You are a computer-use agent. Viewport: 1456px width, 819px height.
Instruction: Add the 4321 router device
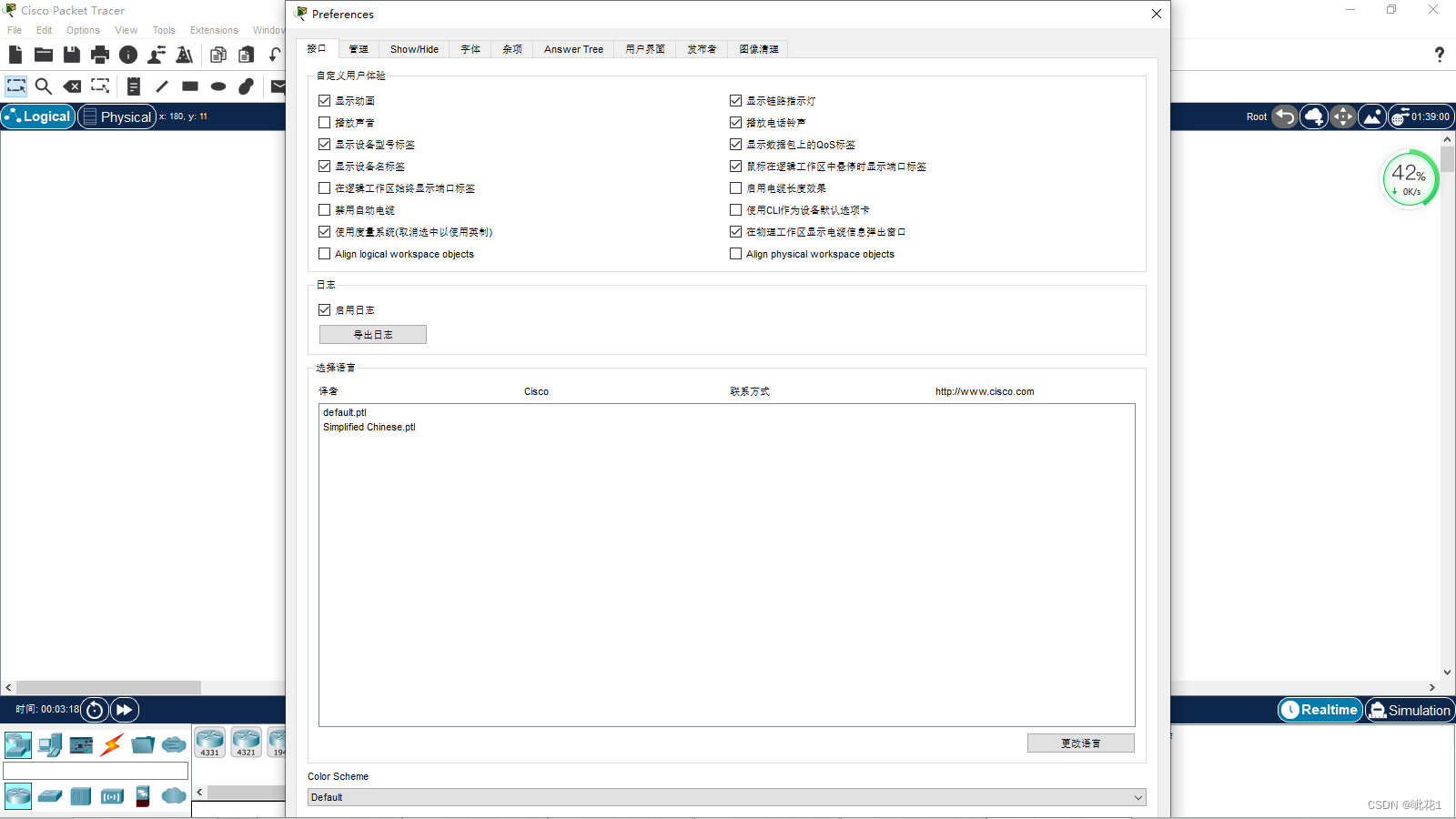click(x=246, y=743)
